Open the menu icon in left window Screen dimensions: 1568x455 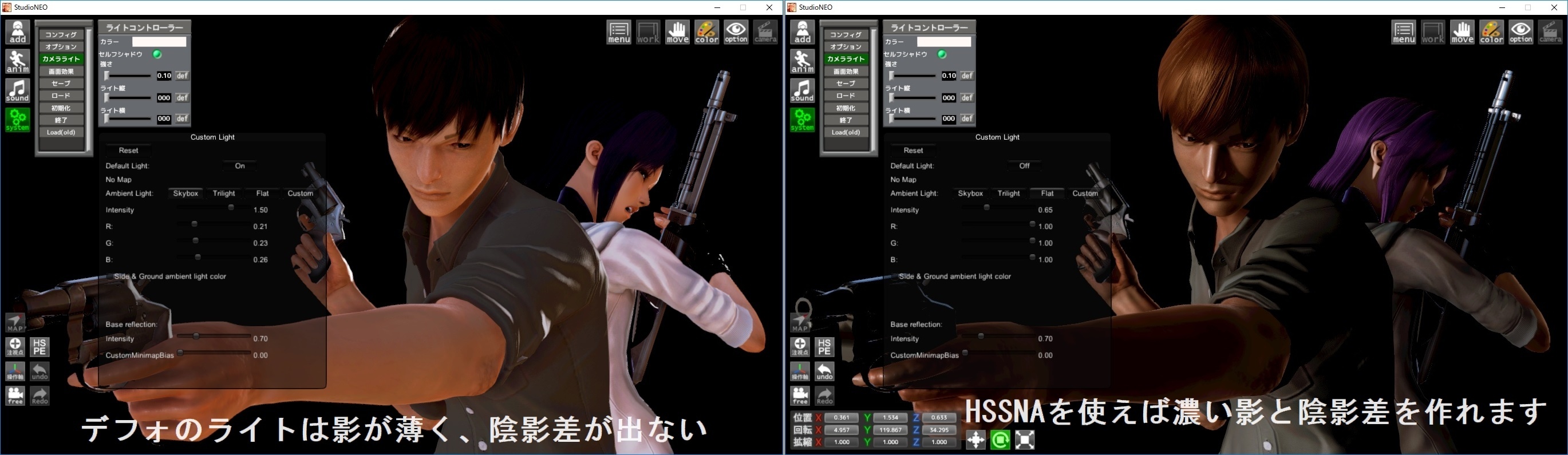(619, 32)
